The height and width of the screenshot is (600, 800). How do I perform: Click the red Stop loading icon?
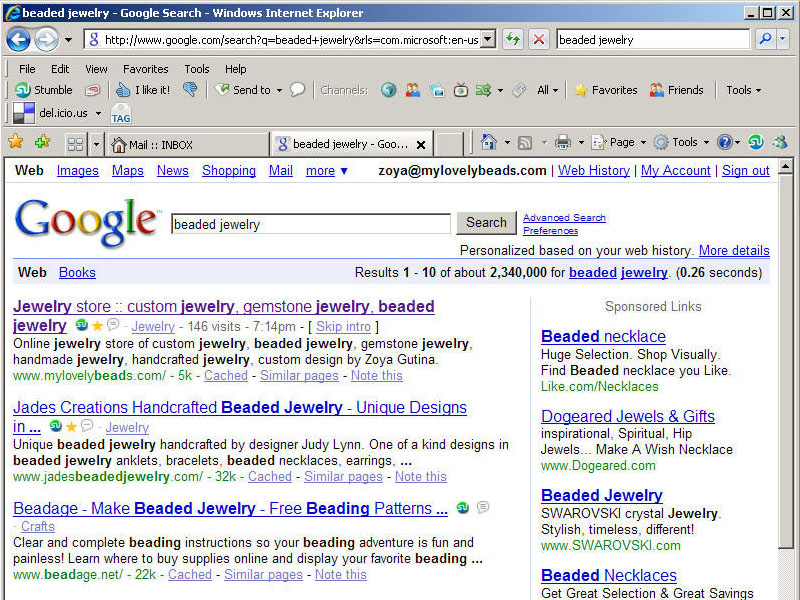pos(538,39)
